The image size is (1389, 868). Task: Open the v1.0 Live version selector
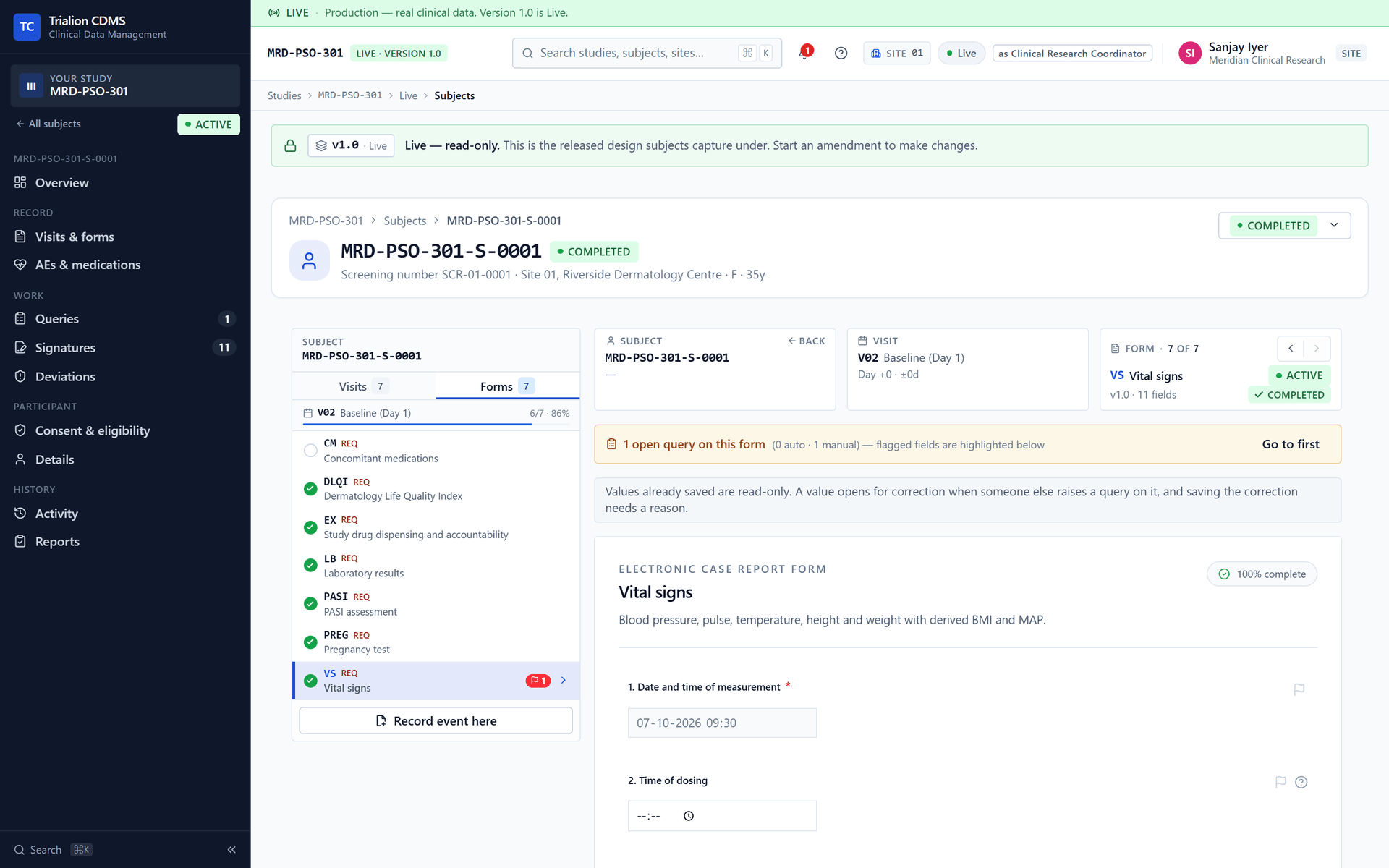351,145
